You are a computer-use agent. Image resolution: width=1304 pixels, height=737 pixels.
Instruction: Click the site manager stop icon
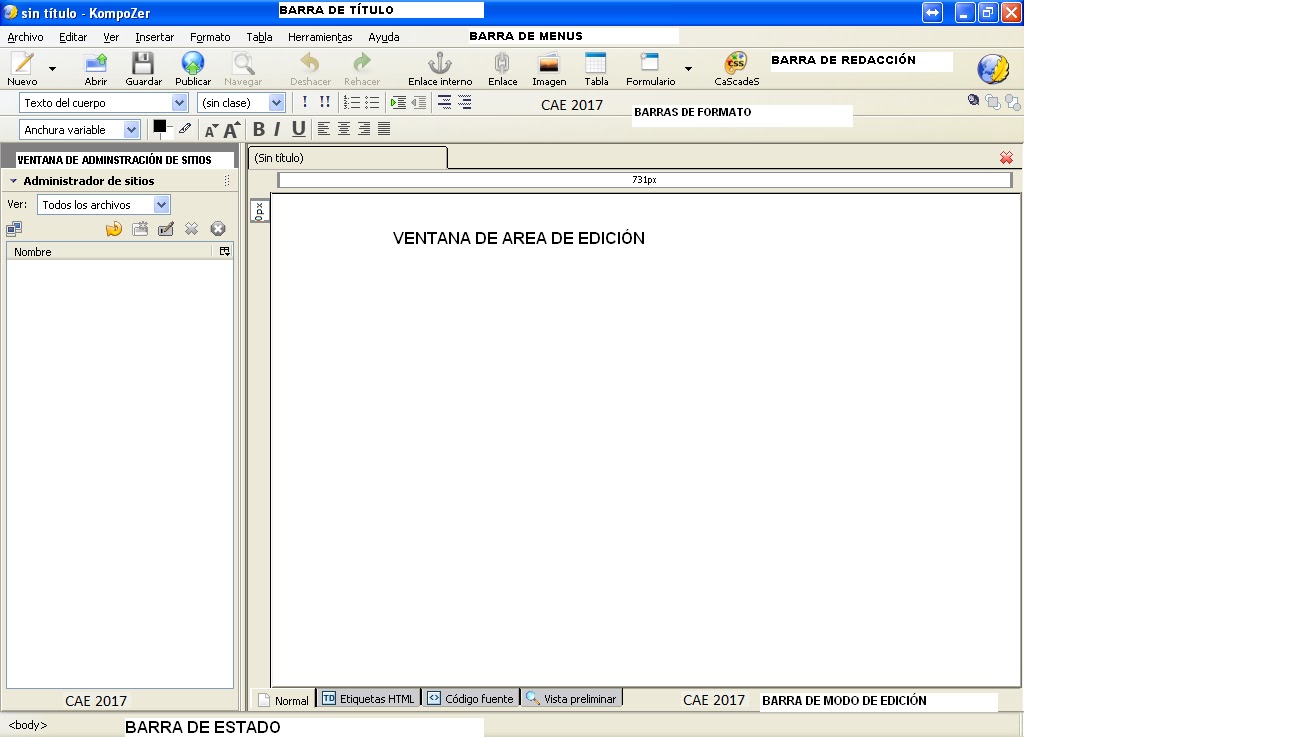218,229
